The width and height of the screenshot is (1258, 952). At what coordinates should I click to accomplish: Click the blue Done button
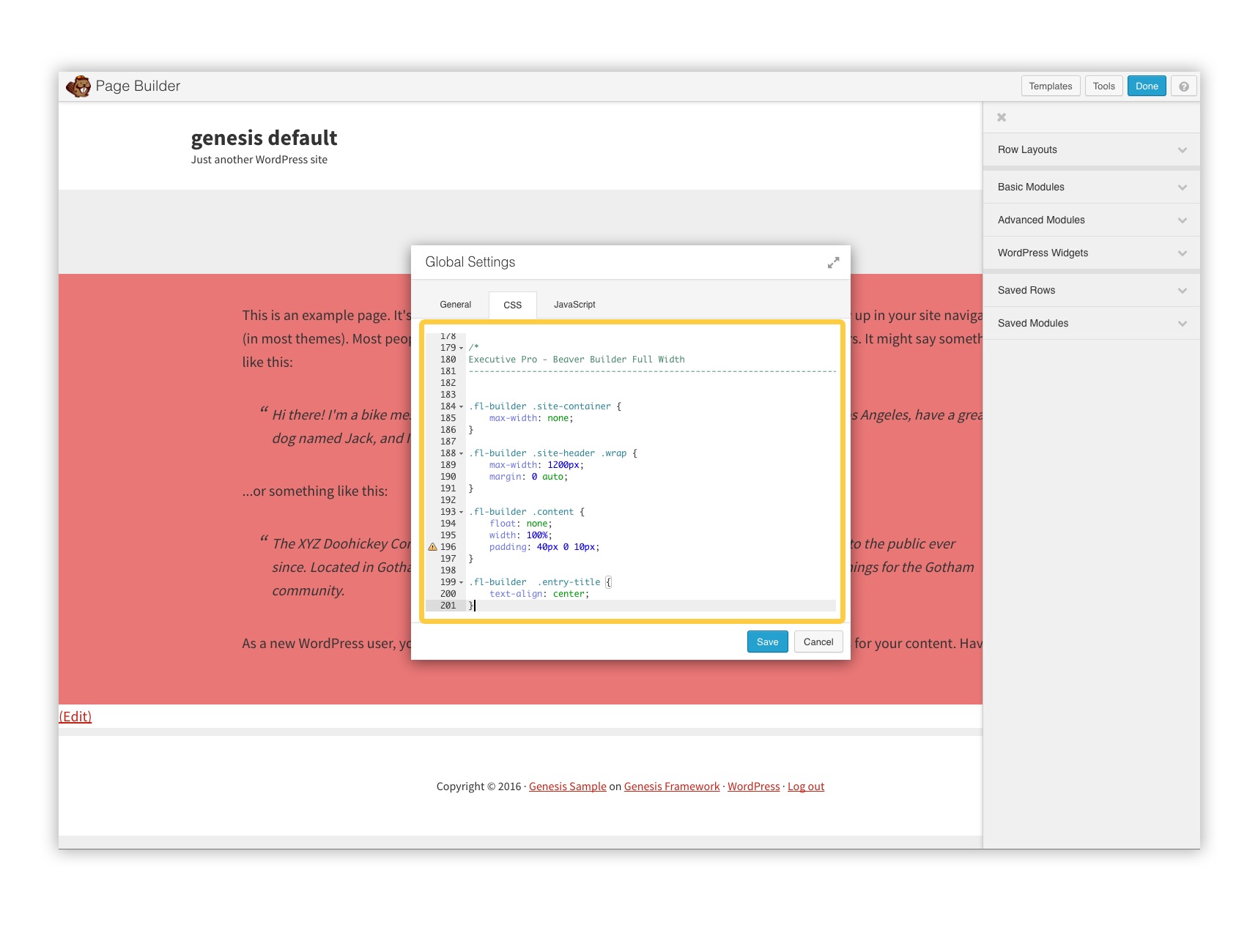(1147, 86)
